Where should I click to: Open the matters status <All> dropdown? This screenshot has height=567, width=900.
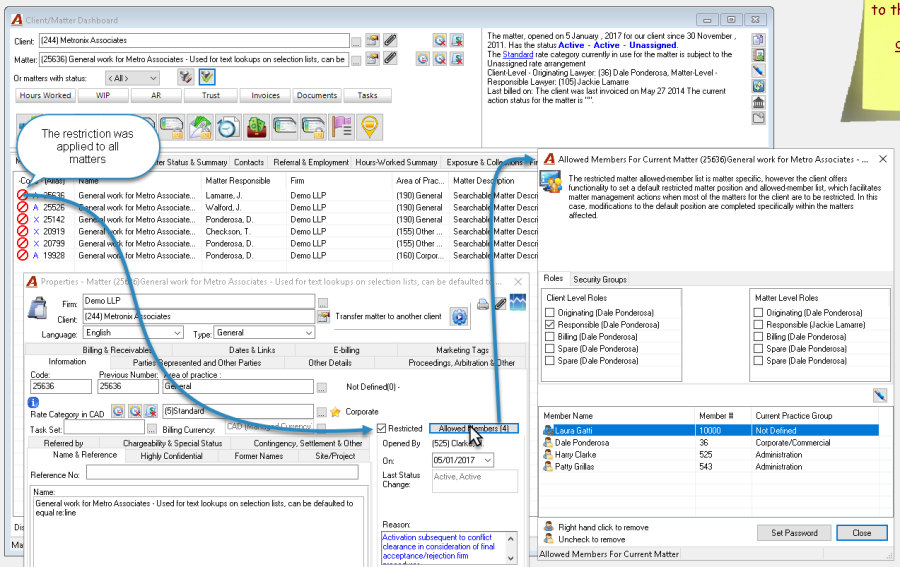tap(132, 78)
